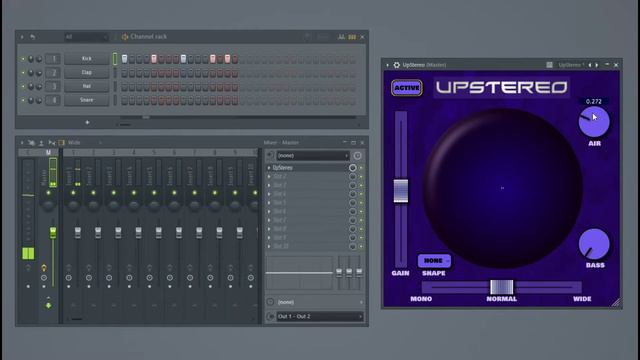640x360 pixels.
Task: Select the mixer Insert 8 track header
Action: [215, 152]
